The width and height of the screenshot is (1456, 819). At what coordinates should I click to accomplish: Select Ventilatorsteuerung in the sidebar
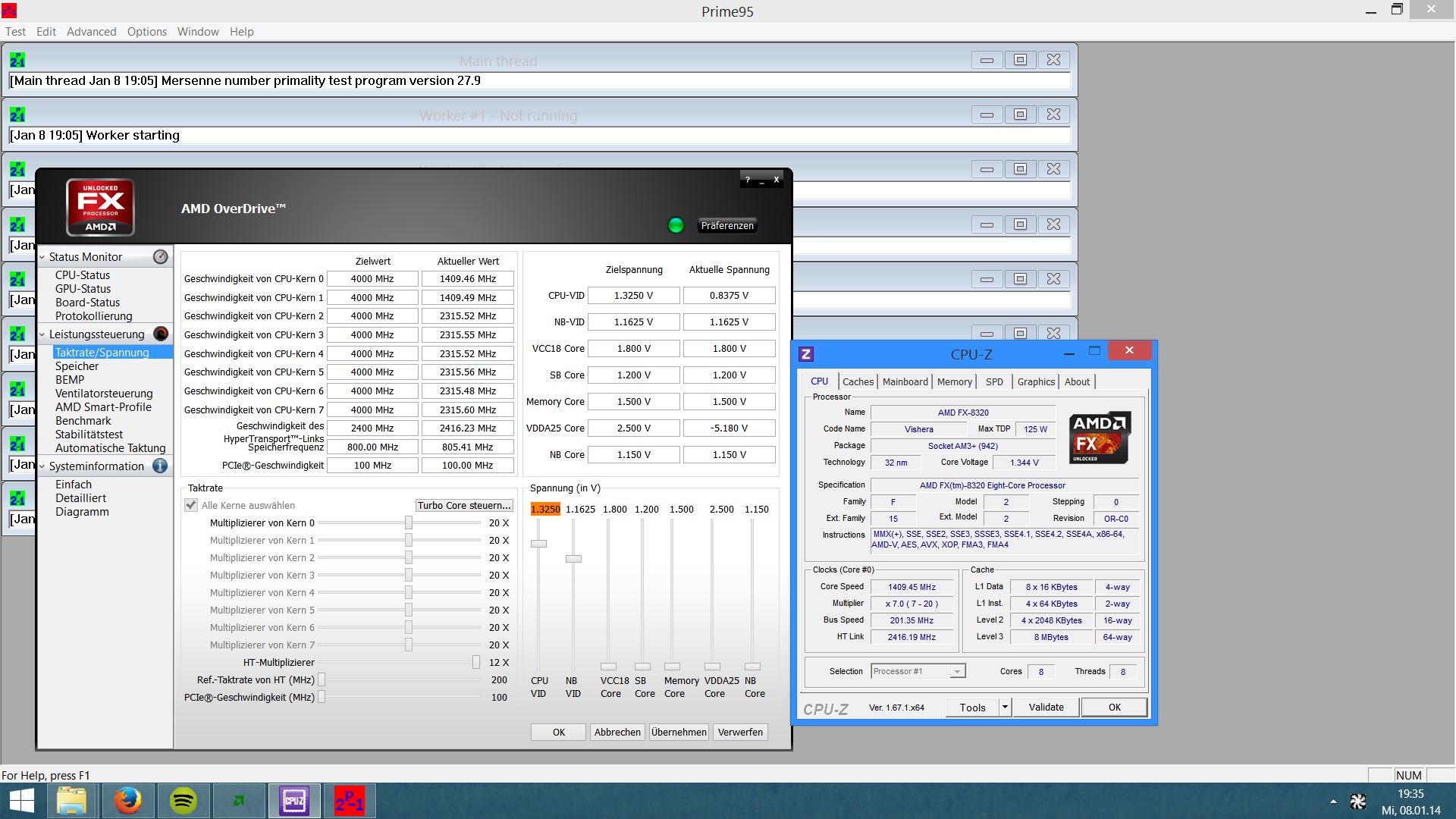pyautogui.click(x=104, y=394)
